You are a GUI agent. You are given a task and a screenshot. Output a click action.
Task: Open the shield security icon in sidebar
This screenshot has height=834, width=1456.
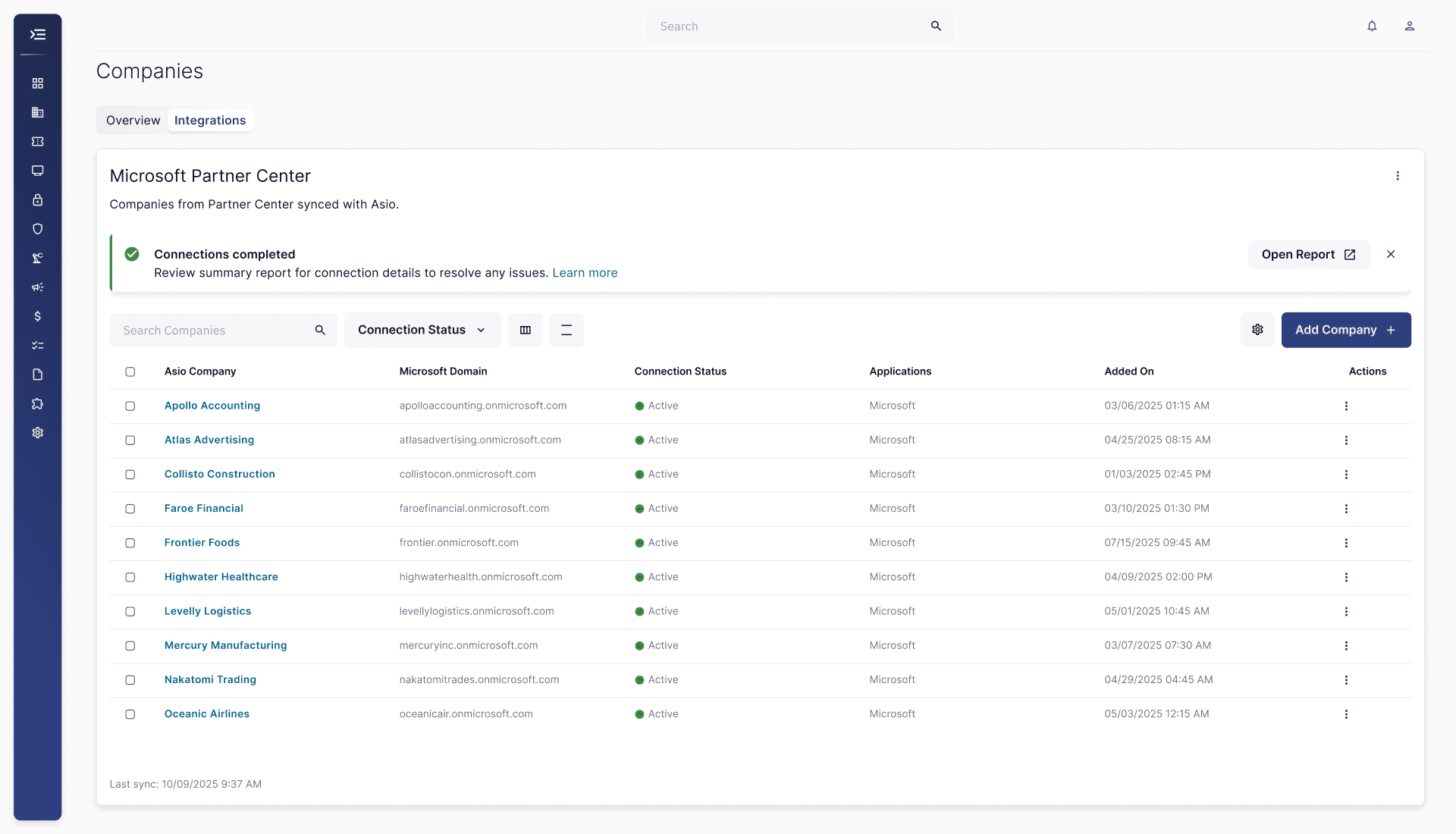(x=37, y=229)
